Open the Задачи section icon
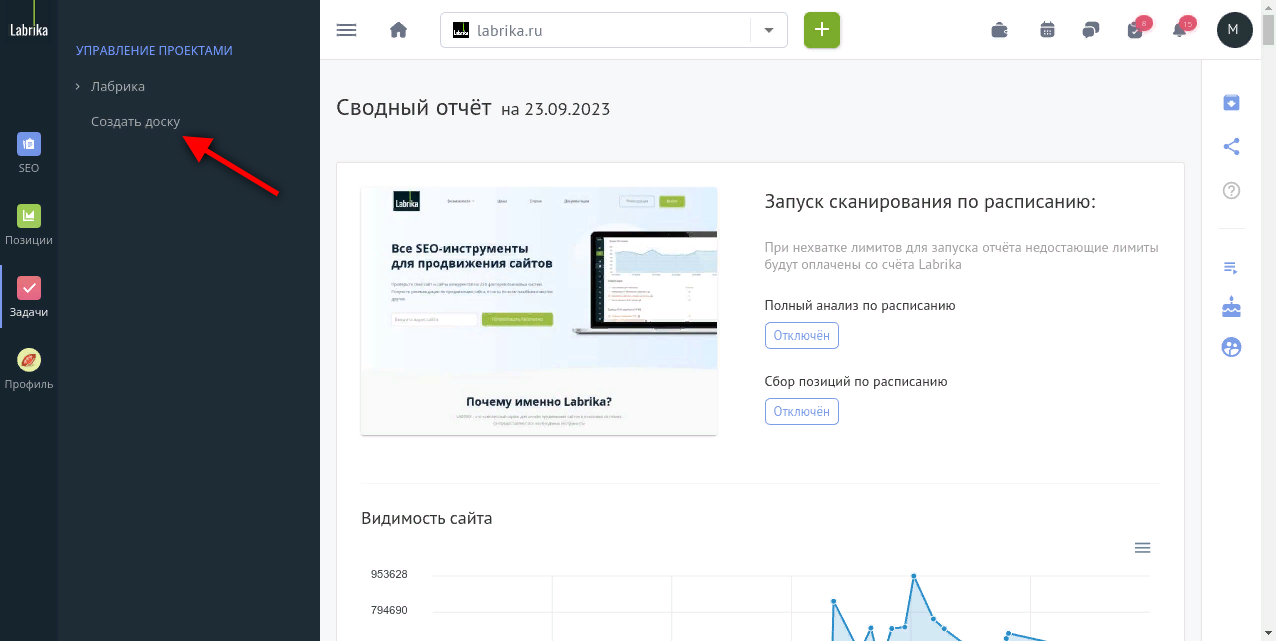Viewport: 1276px width, 641px height. point(29,288)
